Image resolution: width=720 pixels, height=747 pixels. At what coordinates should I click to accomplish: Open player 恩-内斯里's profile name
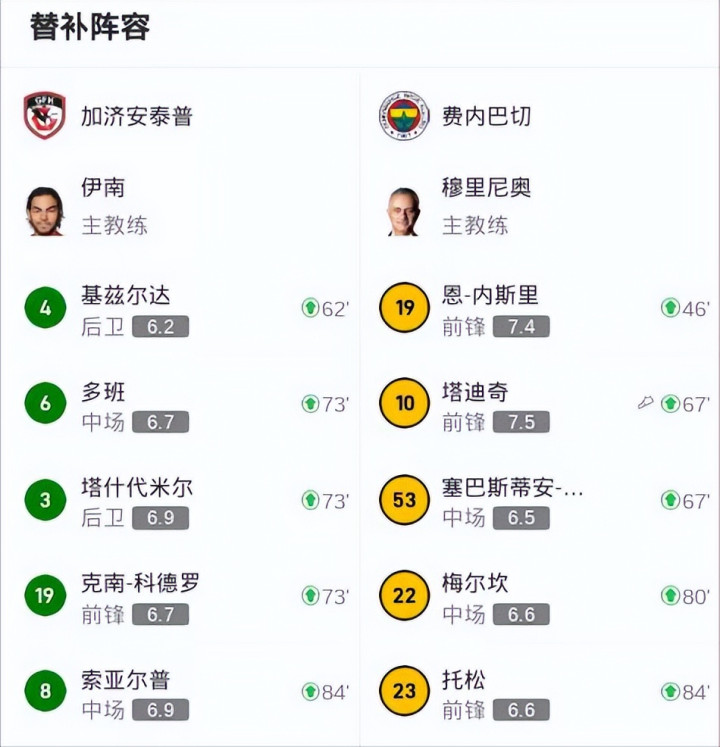[490, 295]
